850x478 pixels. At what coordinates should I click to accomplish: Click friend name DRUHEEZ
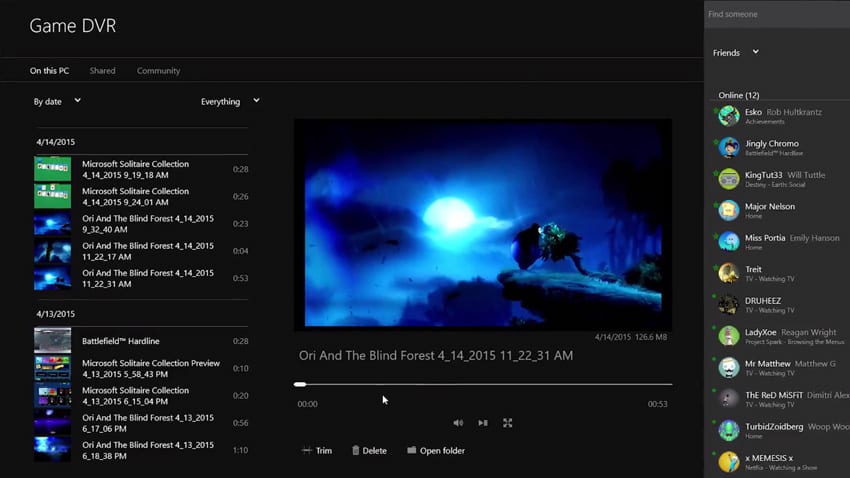763,301
